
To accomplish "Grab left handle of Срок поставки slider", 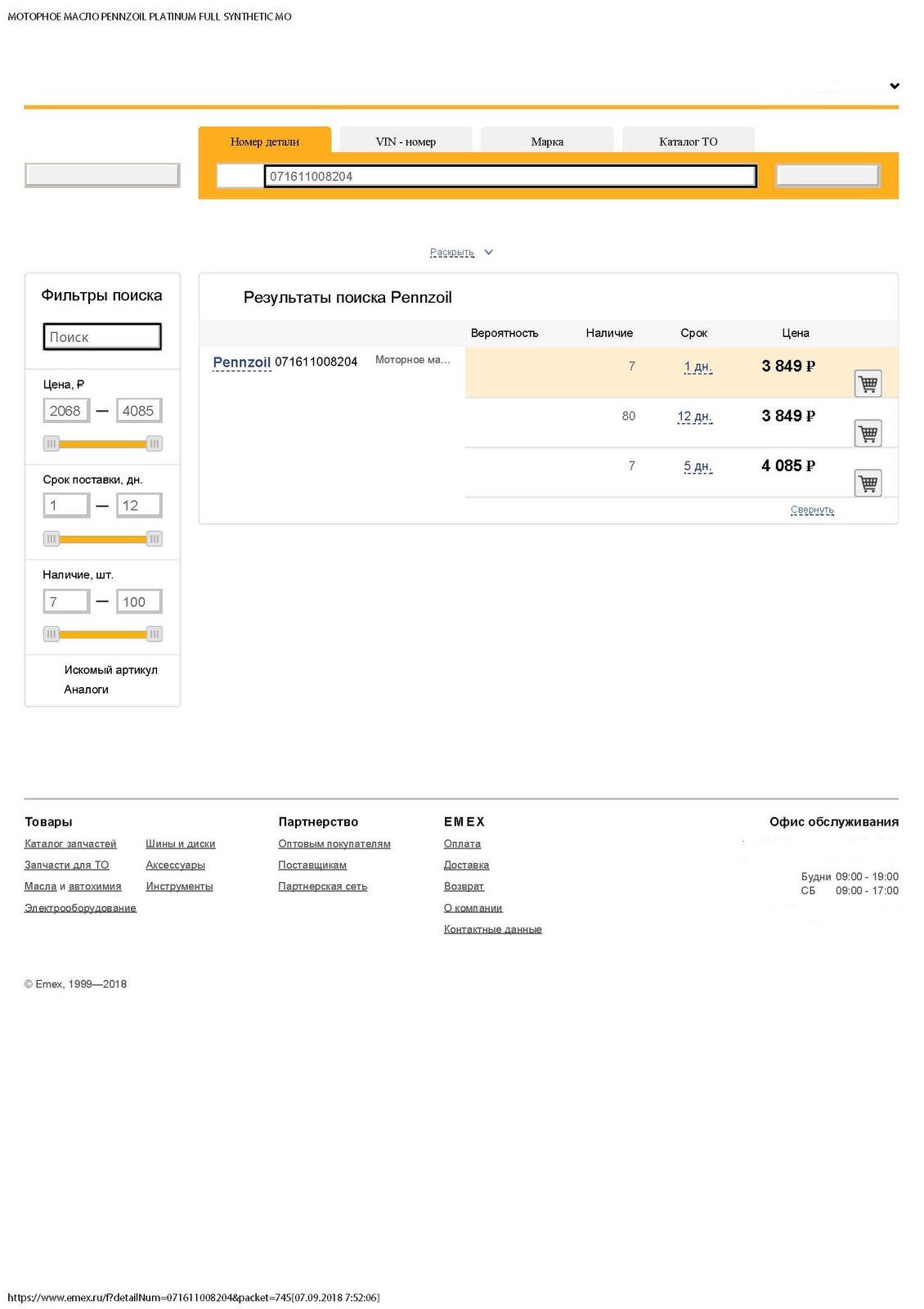I will point(52,538).
